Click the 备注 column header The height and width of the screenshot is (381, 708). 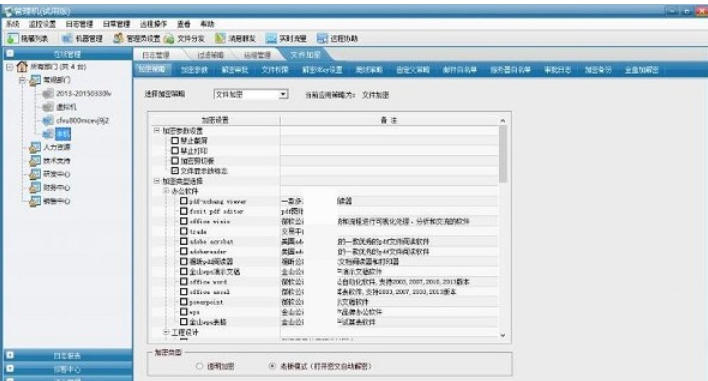coord(388,121)
